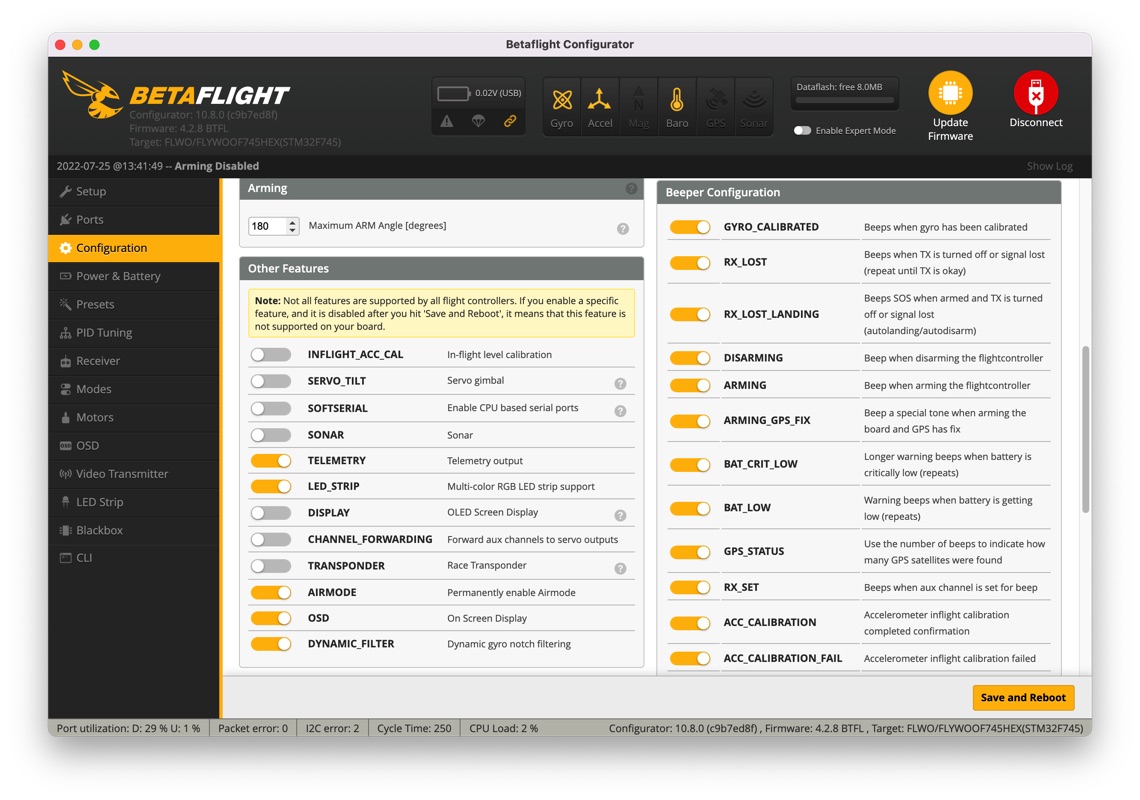Open help for Maximum ARM Angle
1140x800 pixels.
[x=623, y=228]
